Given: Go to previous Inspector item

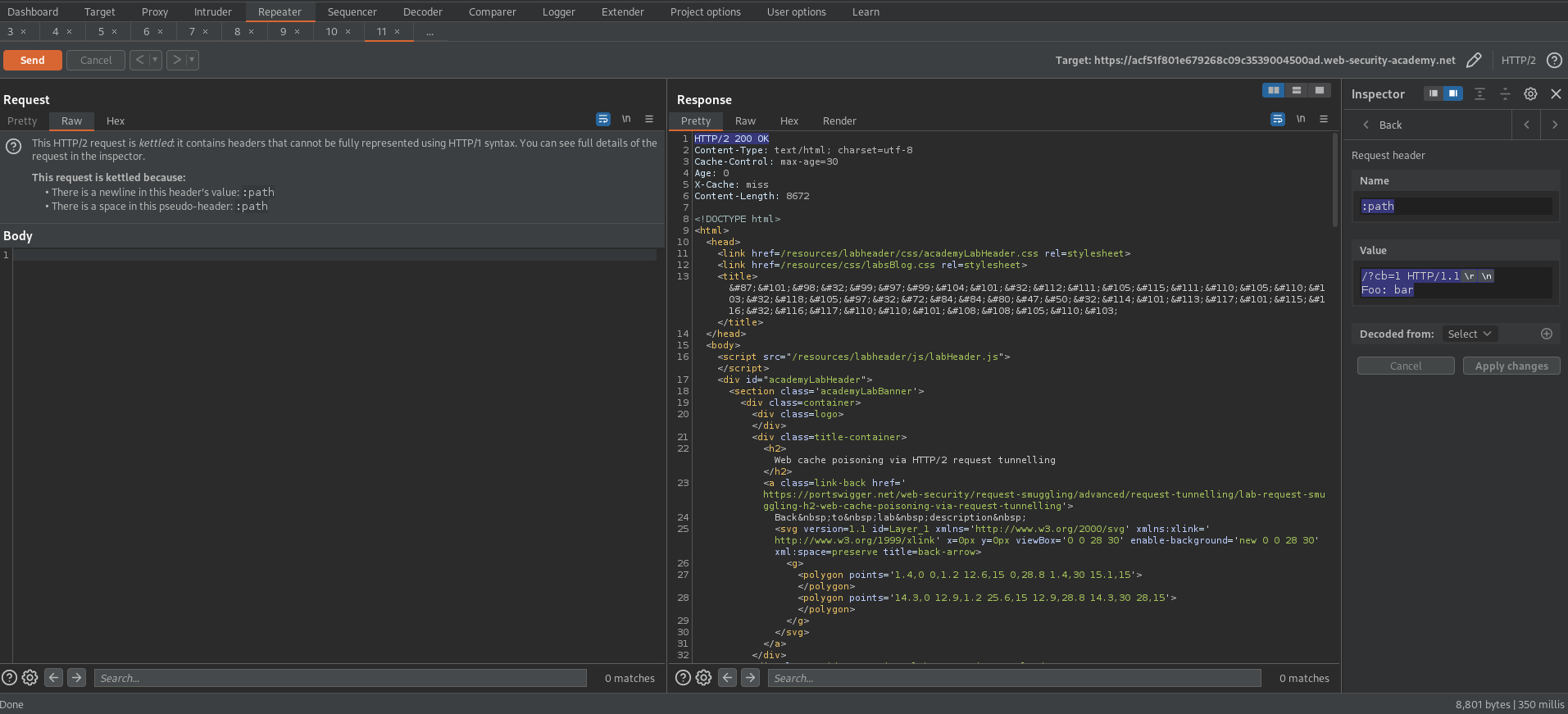Looking at the screenshot, I should (x=1526, y=125).
